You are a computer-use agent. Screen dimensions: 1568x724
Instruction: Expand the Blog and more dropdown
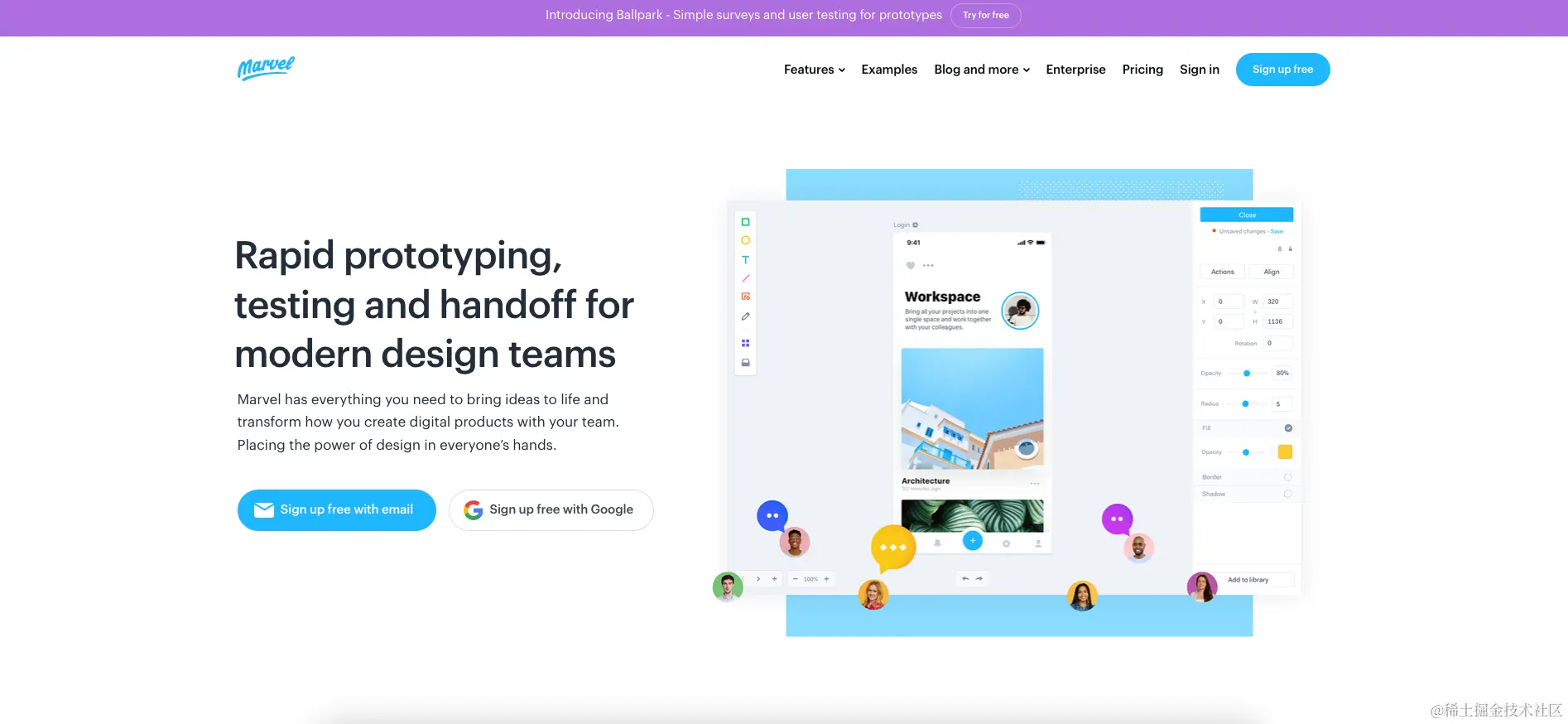click(982, 70)
